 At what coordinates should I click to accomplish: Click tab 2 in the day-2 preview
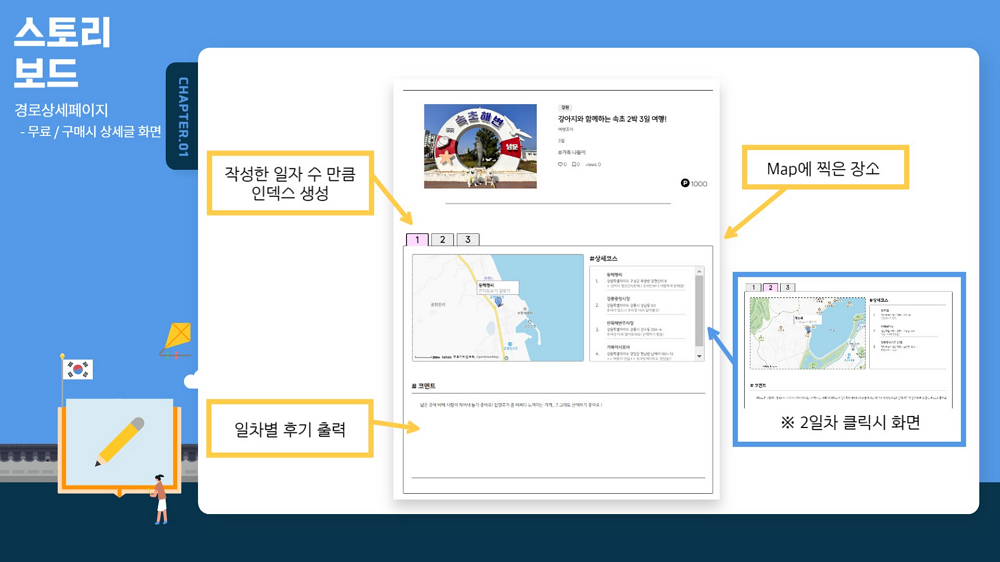(x=771, y=288)
